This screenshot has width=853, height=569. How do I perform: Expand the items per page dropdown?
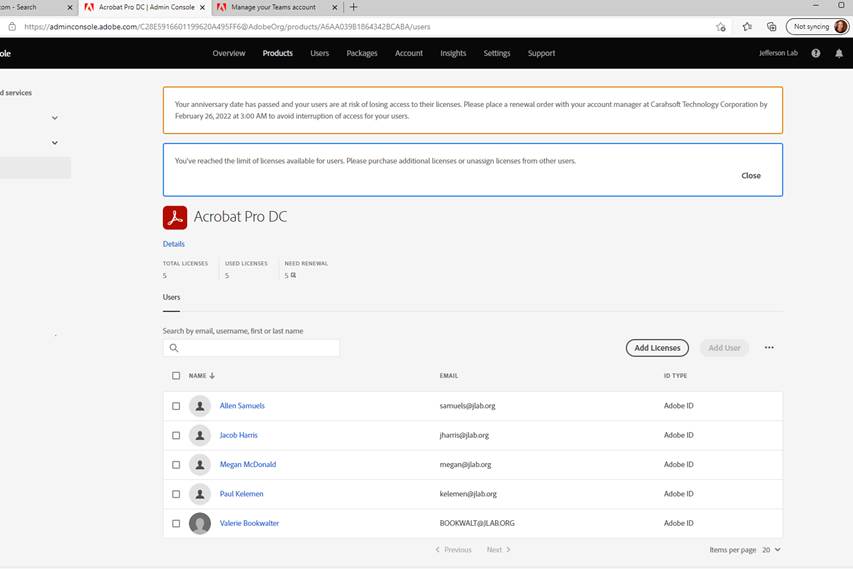point(771,550)
